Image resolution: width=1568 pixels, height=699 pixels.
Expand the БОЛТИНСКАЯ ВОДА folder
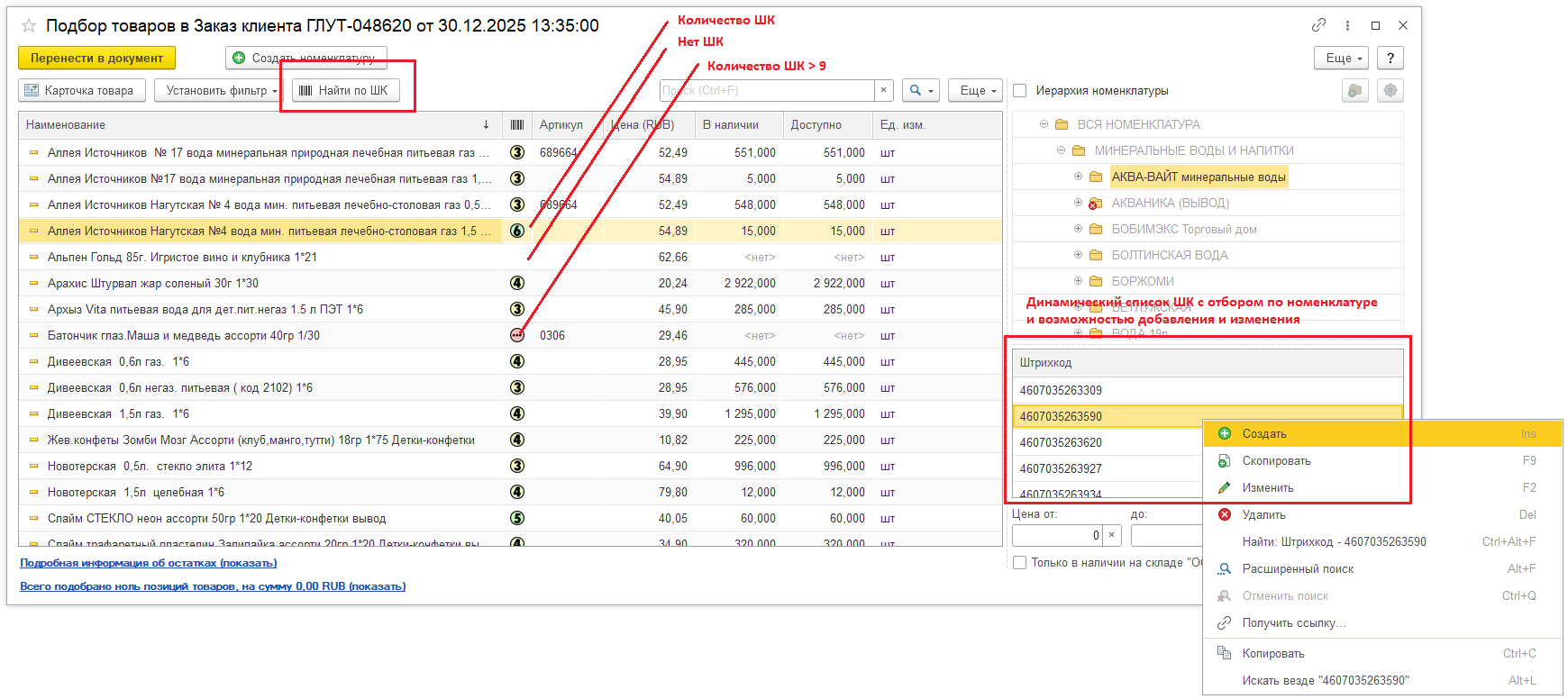tap(1078, 255)
